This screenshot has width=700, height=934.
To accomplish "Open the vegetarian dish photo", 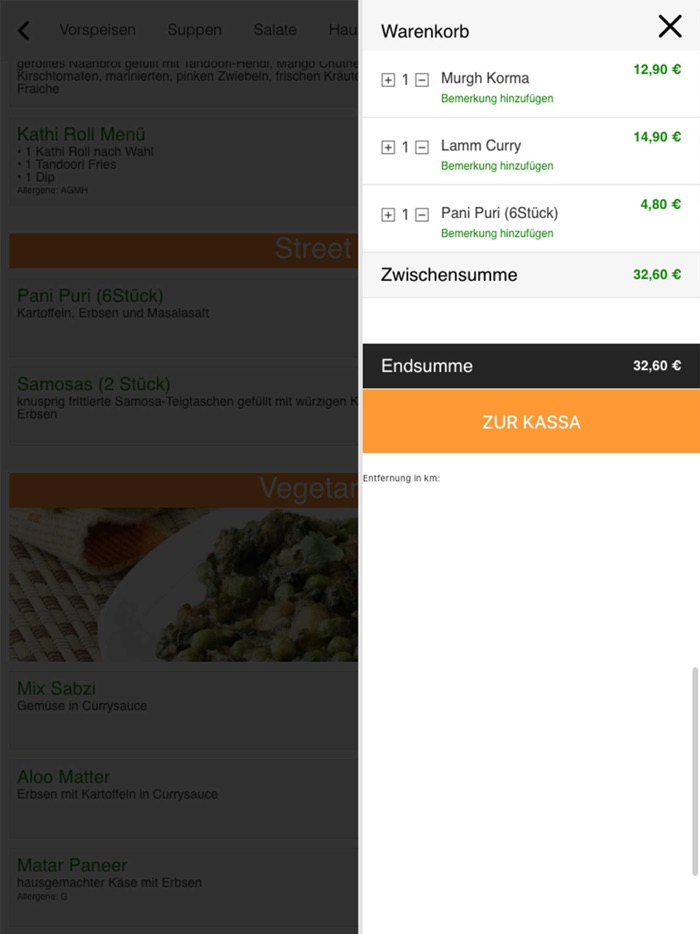I will point(183,584).
